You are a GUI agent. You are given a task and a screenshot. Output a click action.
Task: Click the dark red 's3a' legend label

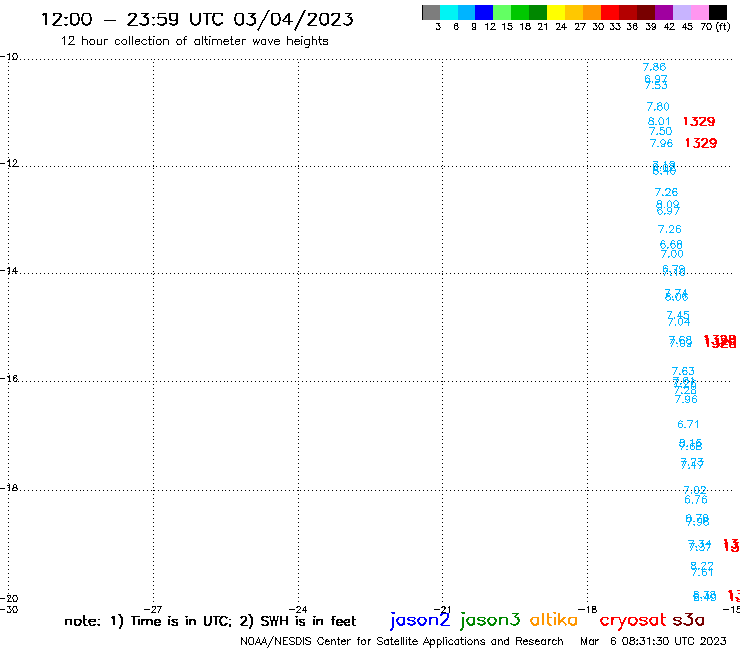click(688, 620)
